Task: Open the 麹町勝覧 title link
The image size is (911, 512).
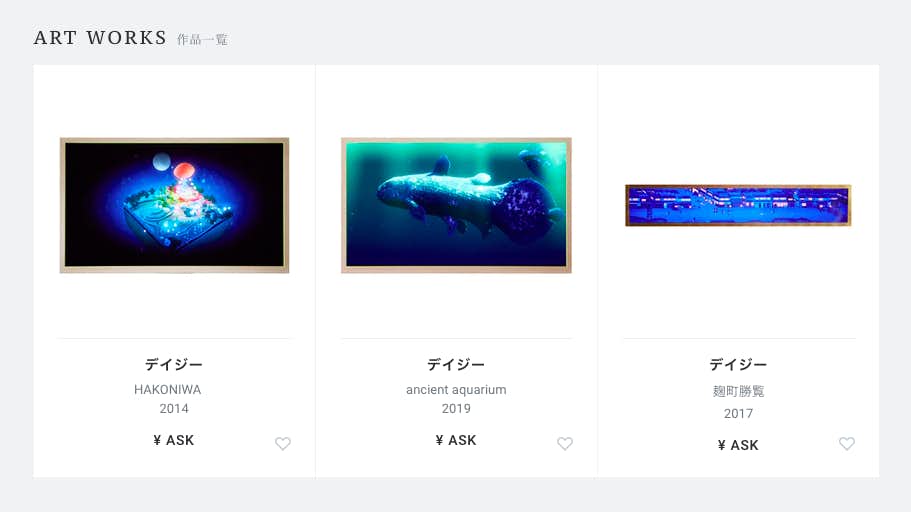Action: (x=738, y=391)
